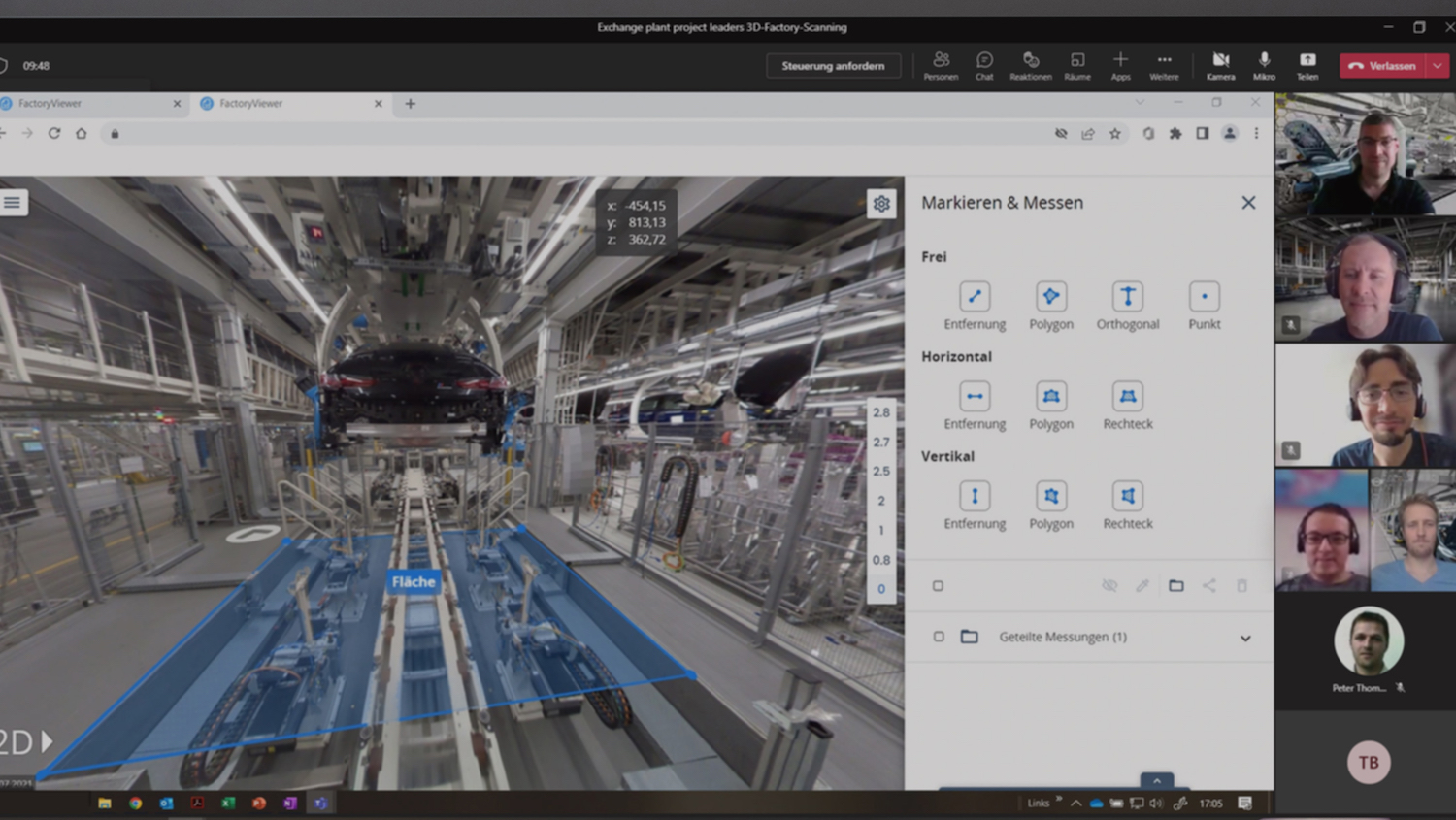This screenshot has width=1456, height=820.
Task: Select the Frei Polygon tool
Action: pos(1050,297)
